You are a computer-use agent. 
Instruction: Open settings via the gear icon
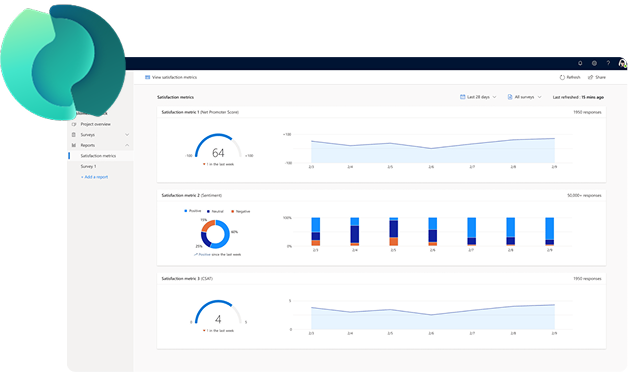pos(594,63)
